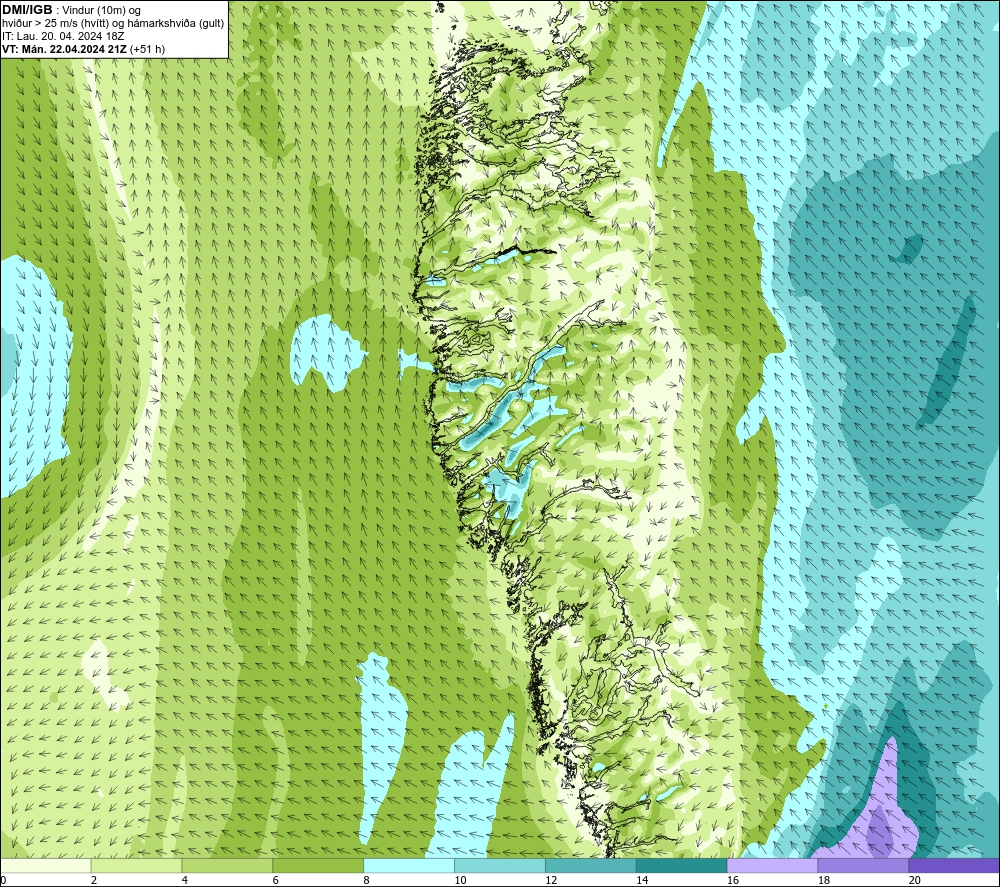The width and height of the screenshot is (1000, 887).
Task: Click the legend label '16'
Action: pyautogui.click(x=733, y=880)
